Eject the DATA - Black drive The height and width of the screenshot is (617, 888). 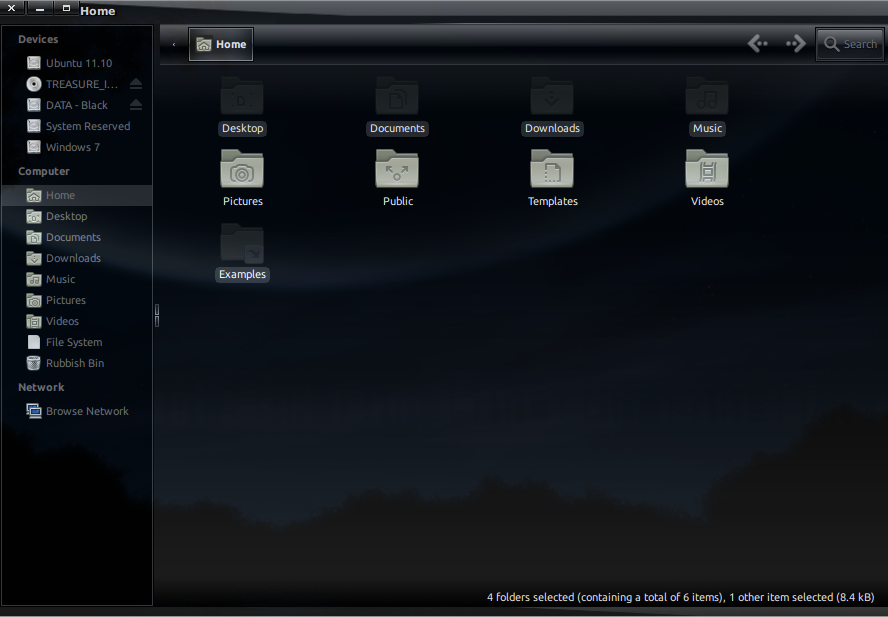coord(135,105)
